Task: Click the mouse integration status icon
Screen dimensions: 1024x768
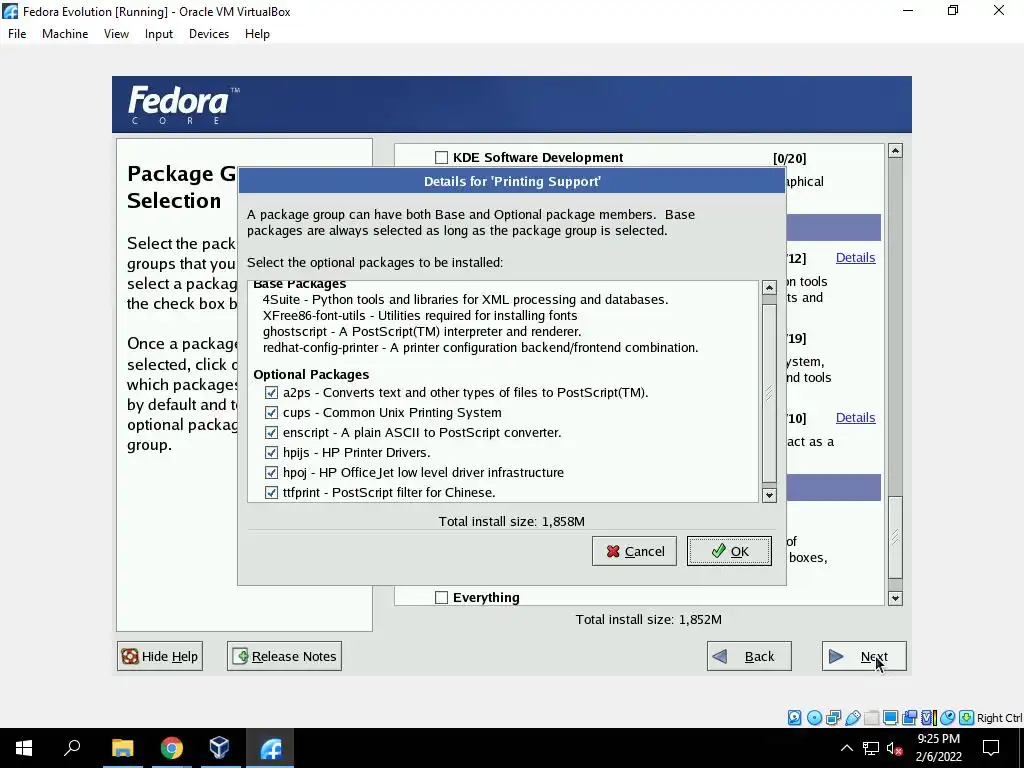Action: pos(948,718)
